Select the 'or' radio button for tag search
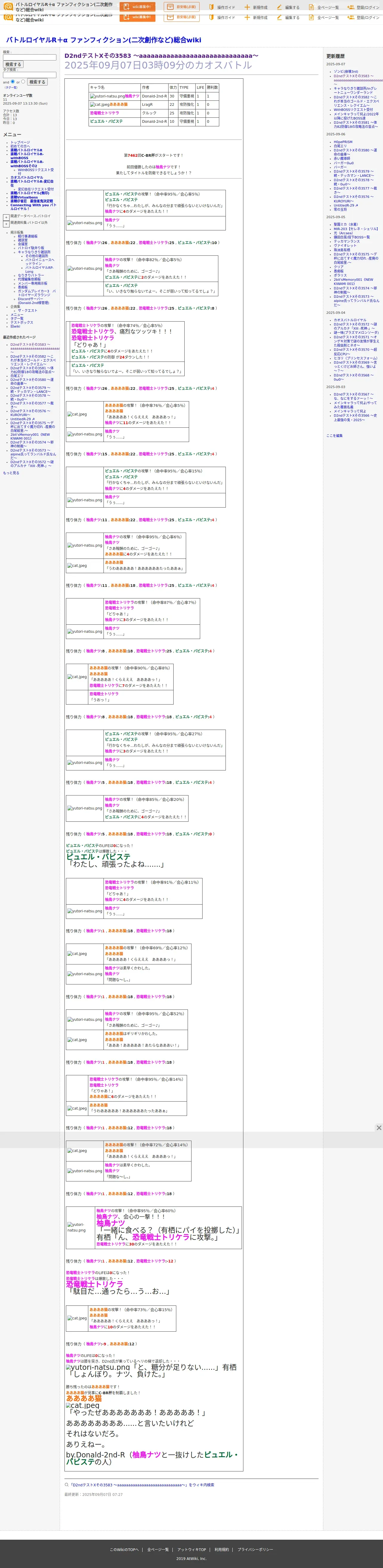 [23, 82]
